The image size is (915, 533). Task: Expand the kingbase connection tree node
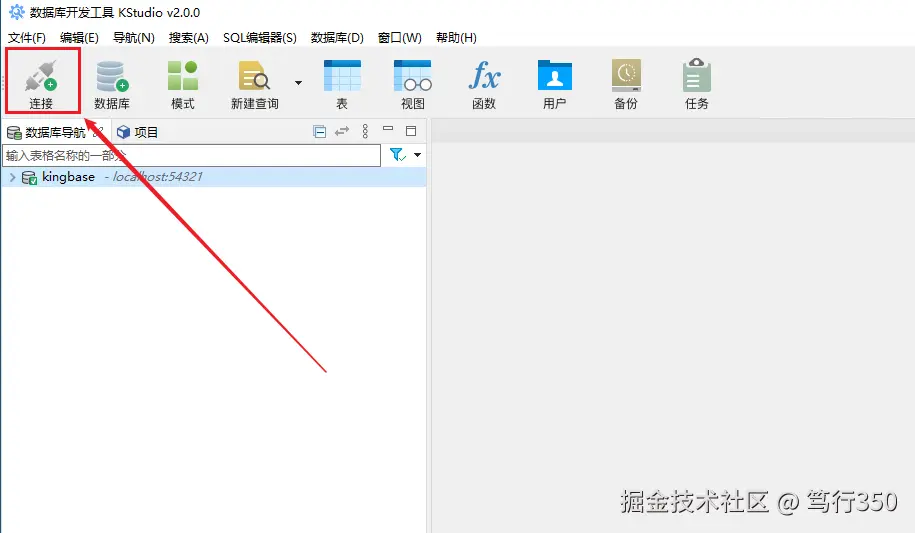click(x=12, y=177)
